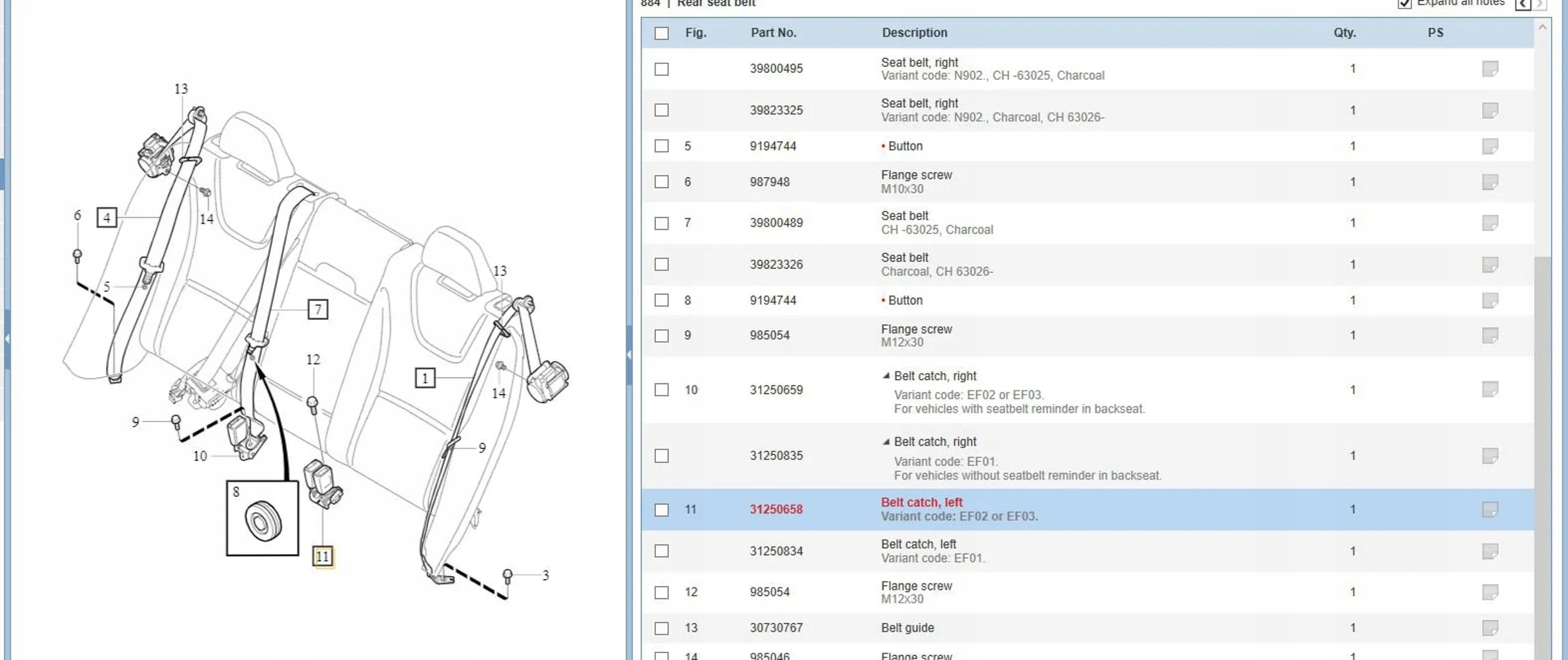The width and height of the screenshot is (1568, 660).
Task: Click part number 987948
Action: [x=770, y=182]
